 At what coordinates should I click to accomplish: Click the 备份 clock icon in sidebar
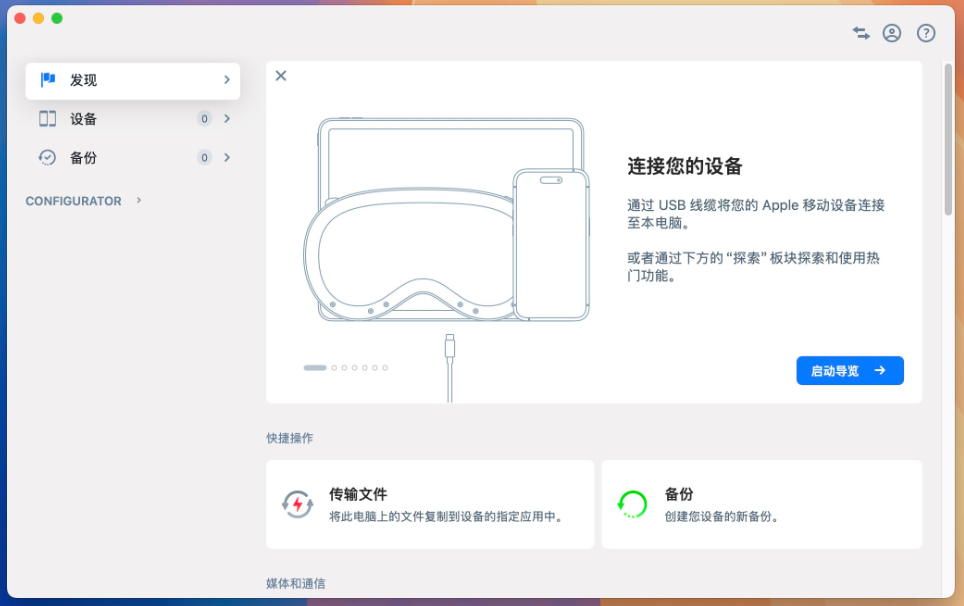coord(47,157)
